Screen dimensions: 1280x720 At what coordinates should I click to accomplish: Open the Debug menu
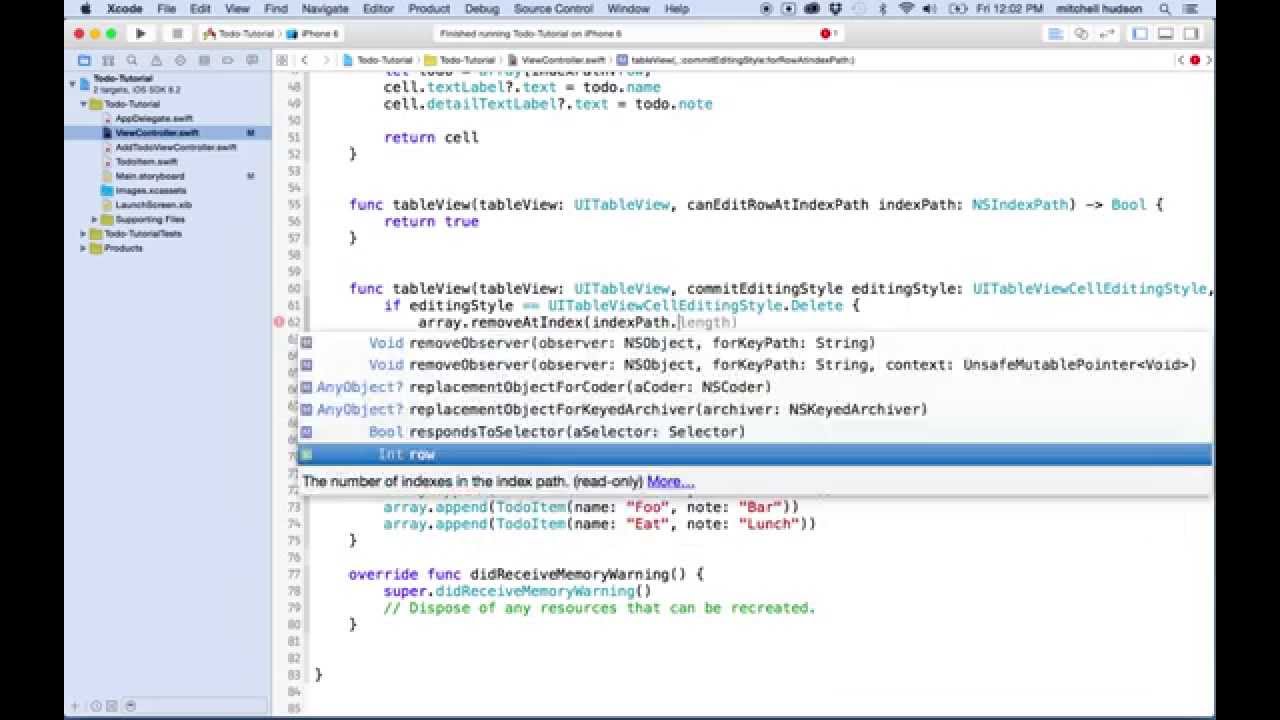(x=482, y=9)
